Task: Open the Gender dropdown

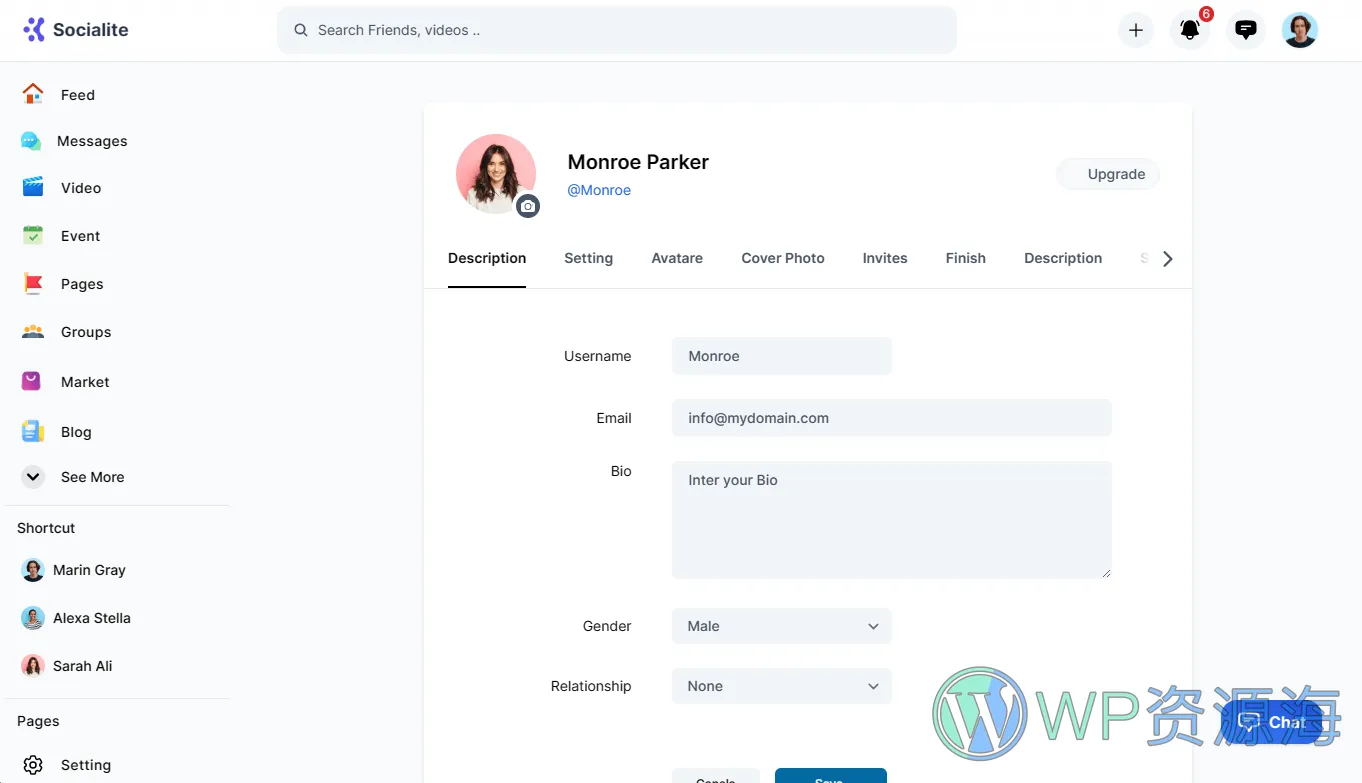Action: 781,626
